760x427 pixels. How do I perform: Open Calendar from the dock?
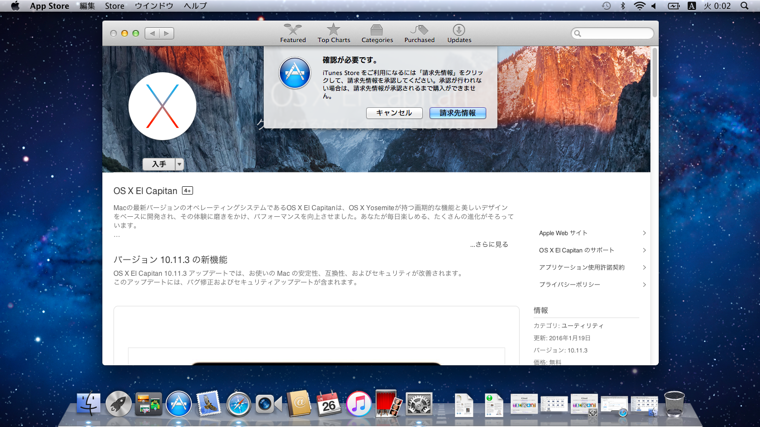click(x=329, y=404)
